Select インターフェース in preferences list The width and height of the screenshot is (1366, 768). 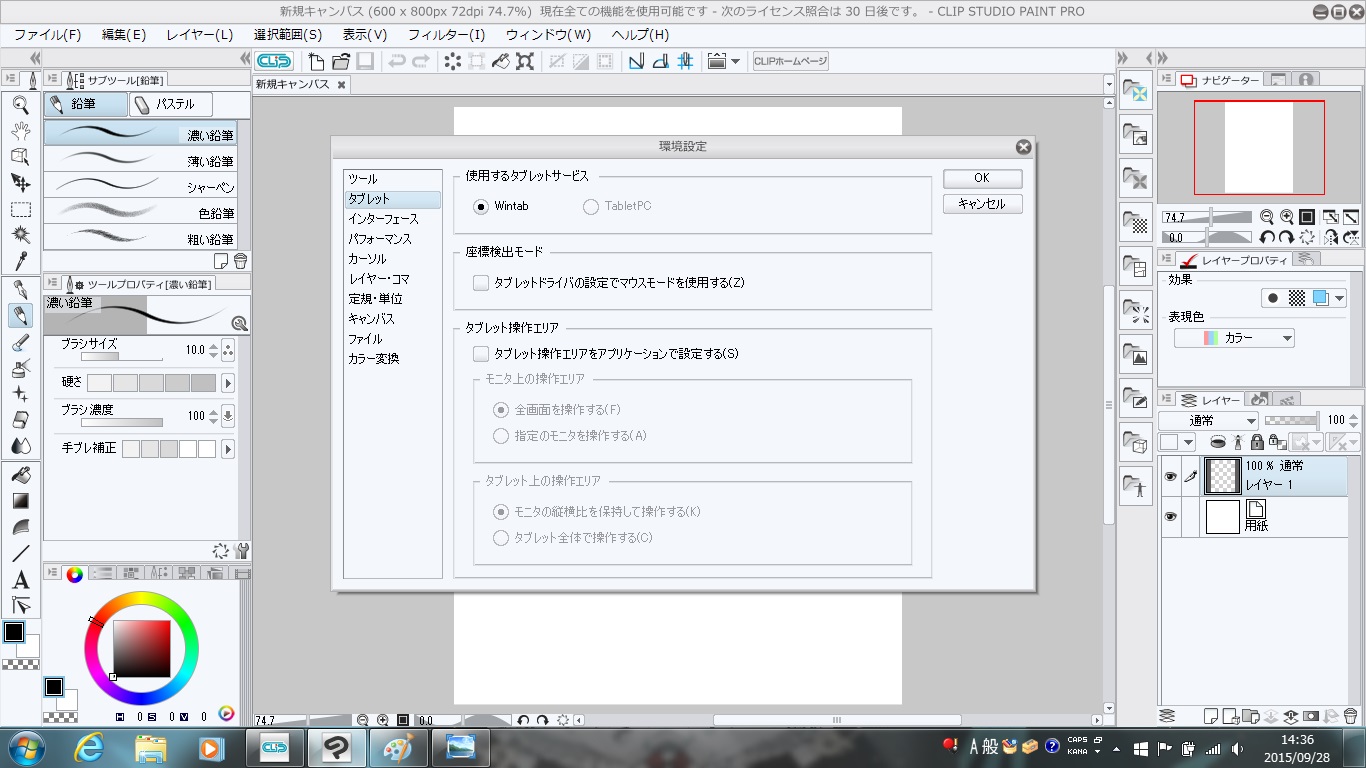click(x=383, y=219)
